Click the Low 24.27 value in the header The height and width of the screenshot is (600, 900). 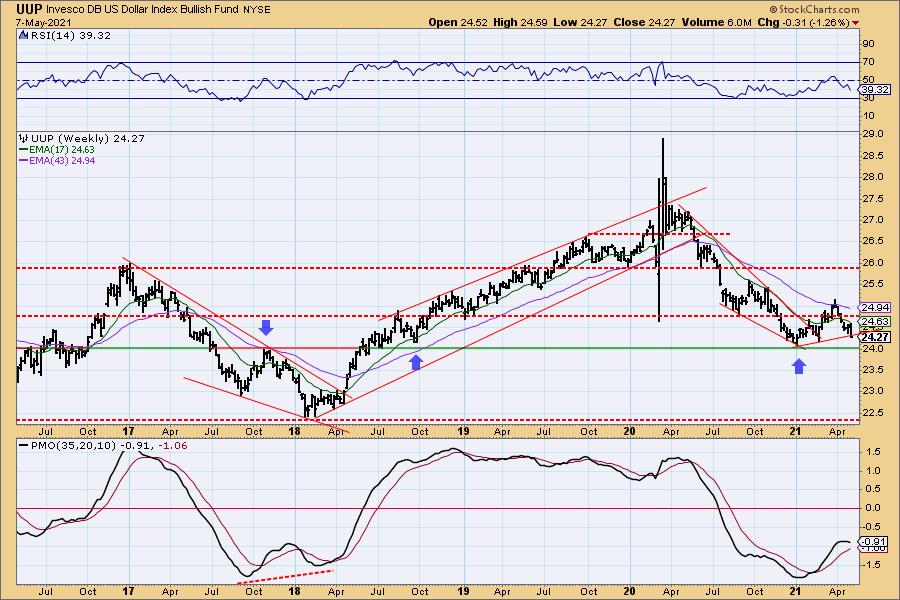[x=580, y=22]
